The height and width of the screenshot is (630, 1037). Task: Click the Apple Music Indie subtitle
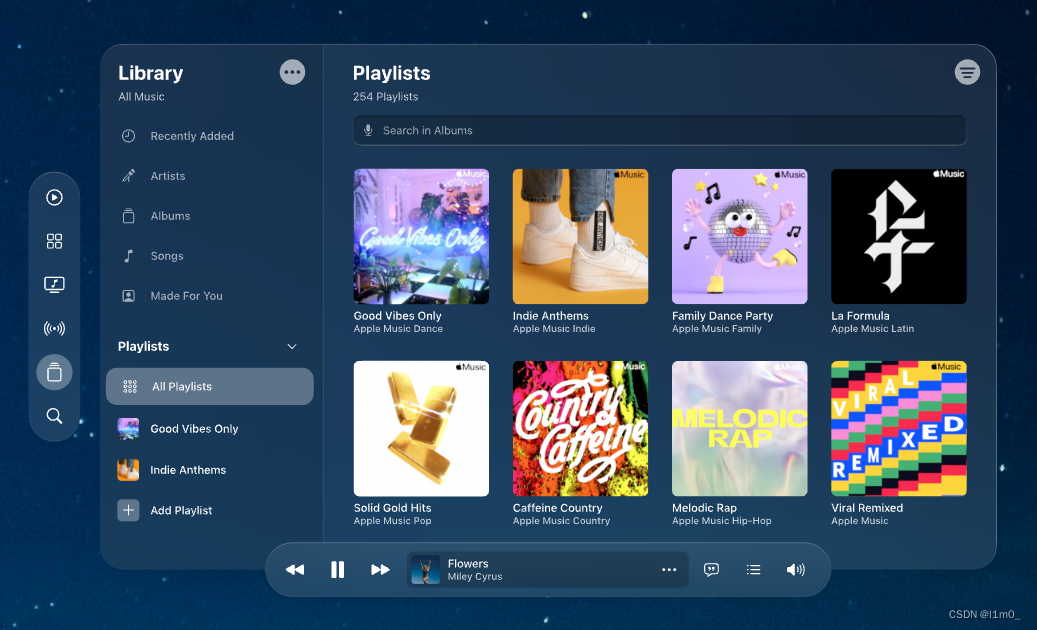point(554,329)
